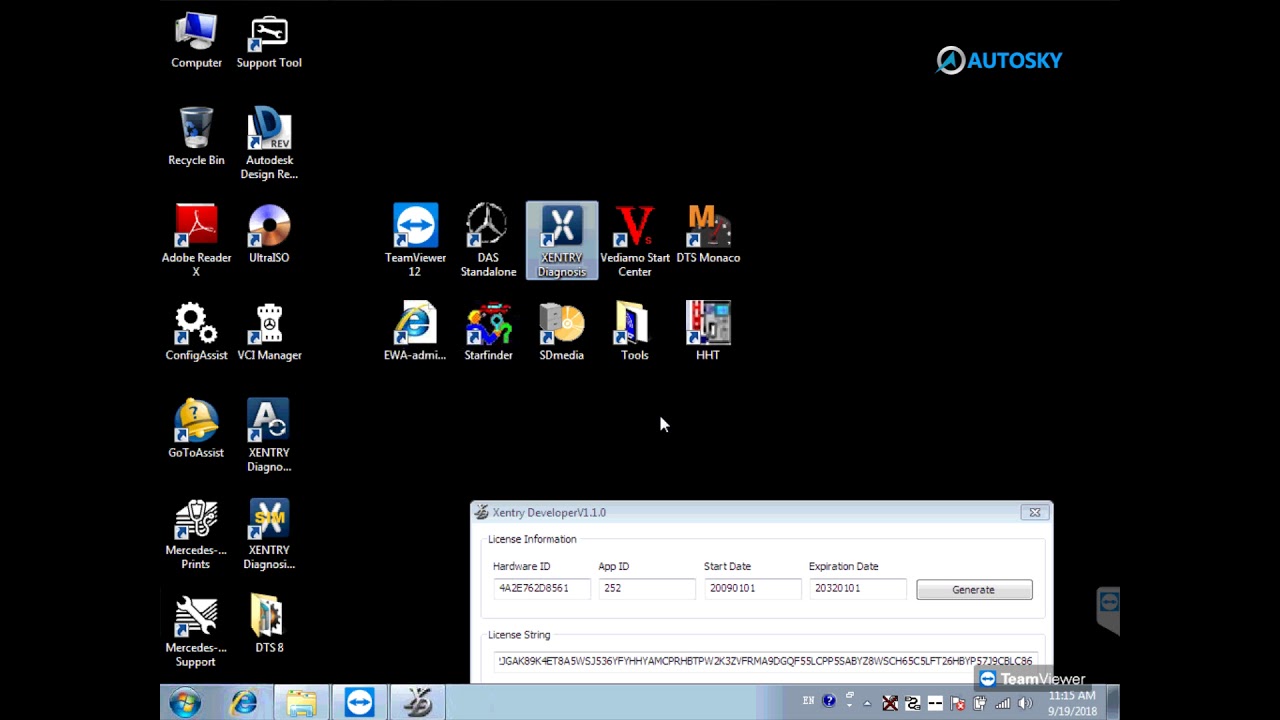Click the taskbar clock showing 11:15 AM

[x=1072, y=703]
